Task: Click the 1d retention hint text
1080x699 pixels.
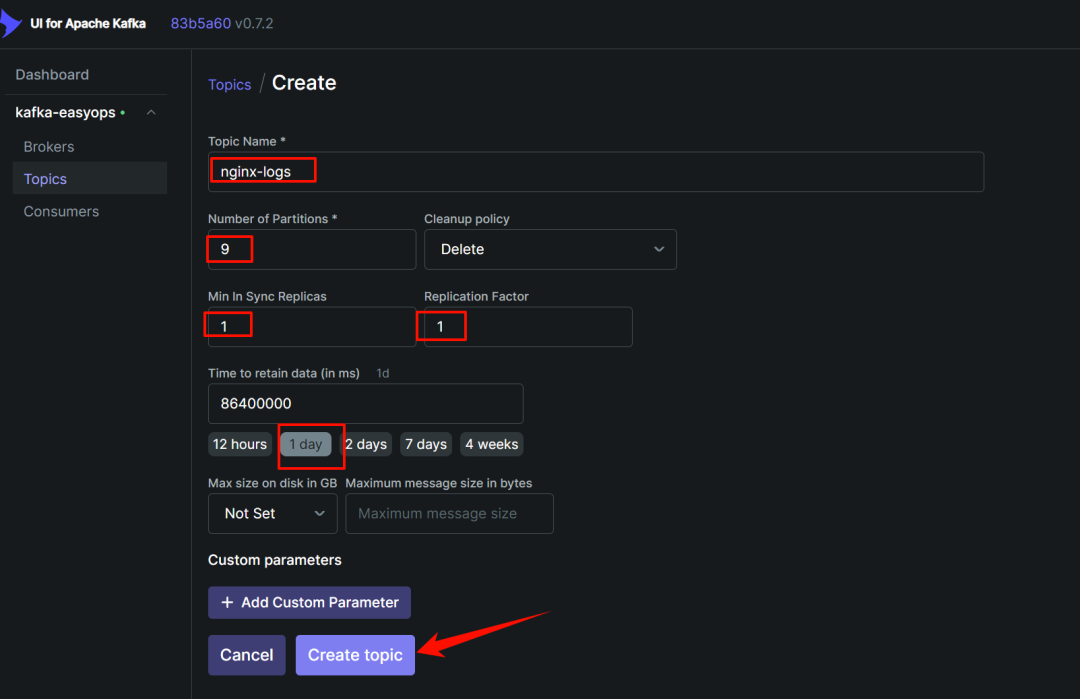Action: tap(383, 373)
